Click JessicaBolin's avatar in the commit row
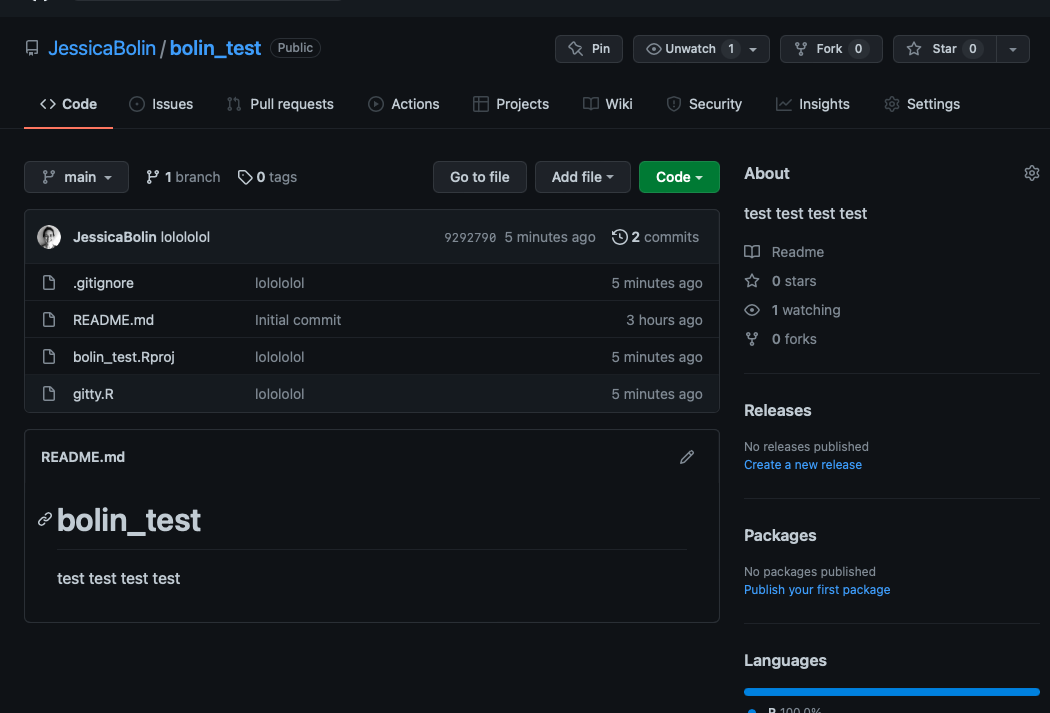The height and width of the screenshot is (713, 1050). (49, 237)
